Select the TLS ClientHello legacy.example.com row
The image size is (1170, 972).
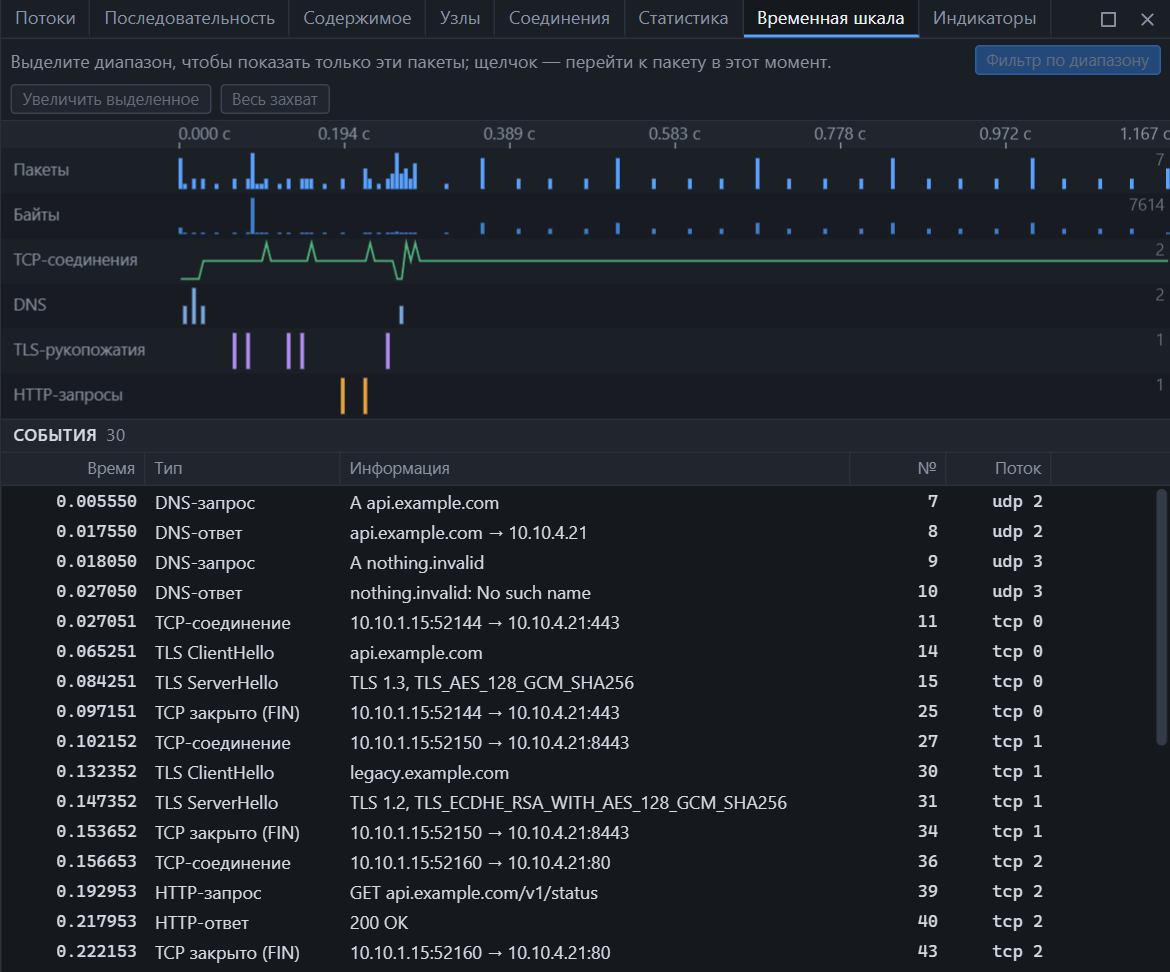[578, 772]
